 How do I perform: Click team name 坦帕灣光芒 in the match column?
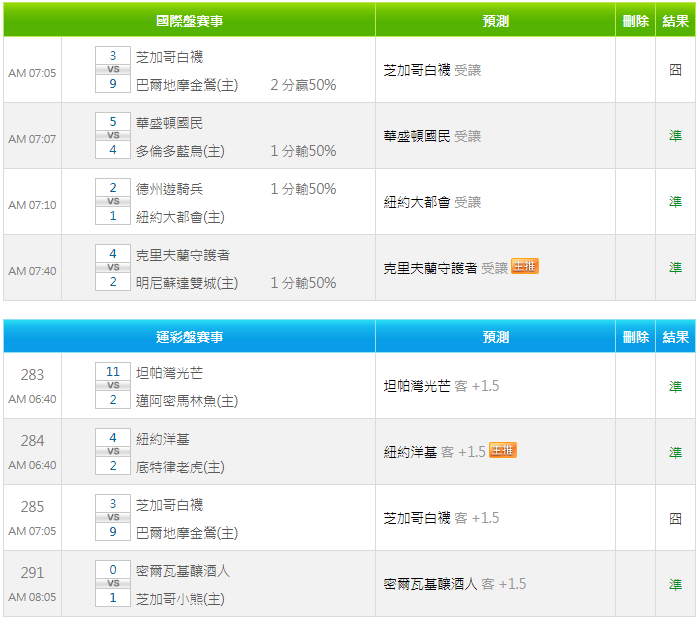coord(169,373)
